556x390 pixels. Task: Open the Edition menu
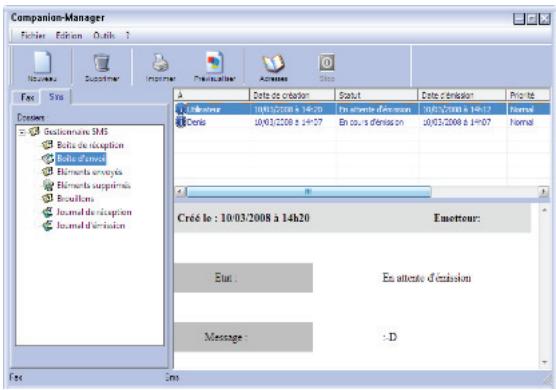(x=69, y=35)
